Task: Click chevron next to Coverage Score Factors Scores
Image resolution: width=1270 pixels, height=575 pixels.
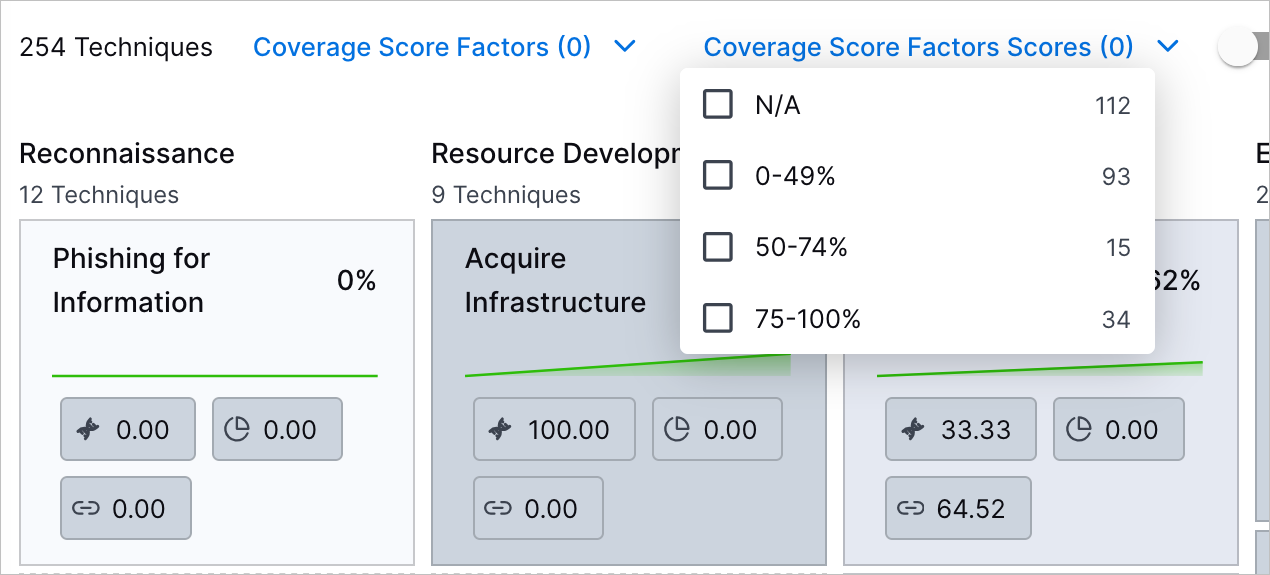Action: click(1167, 46)
